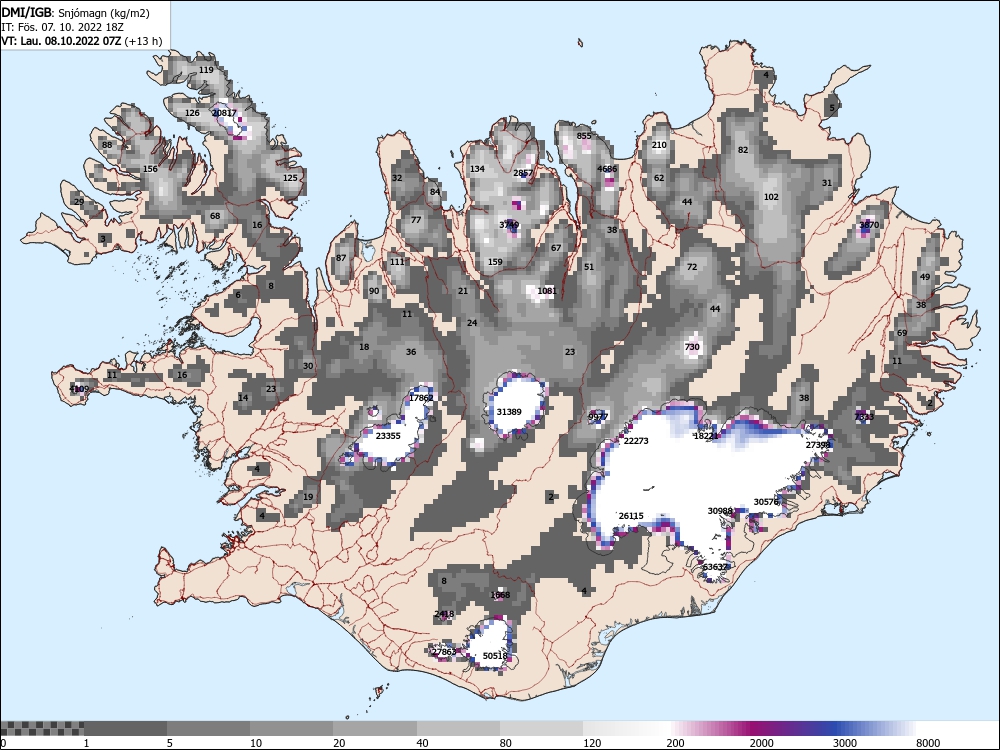Click snow value '855' in the north
Image resolution: width=1000 pixels, height=750 pixels.
pos(584,136)
